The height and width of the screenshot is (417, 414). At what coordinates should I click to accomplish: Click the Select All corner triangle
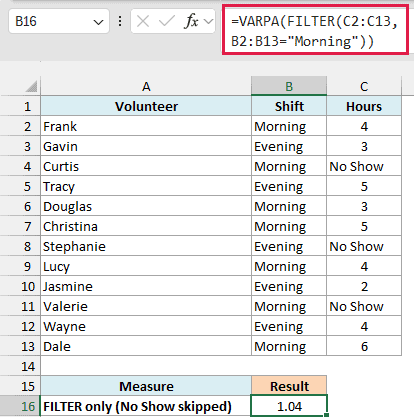pyautogui.click(x=31, y=87)
